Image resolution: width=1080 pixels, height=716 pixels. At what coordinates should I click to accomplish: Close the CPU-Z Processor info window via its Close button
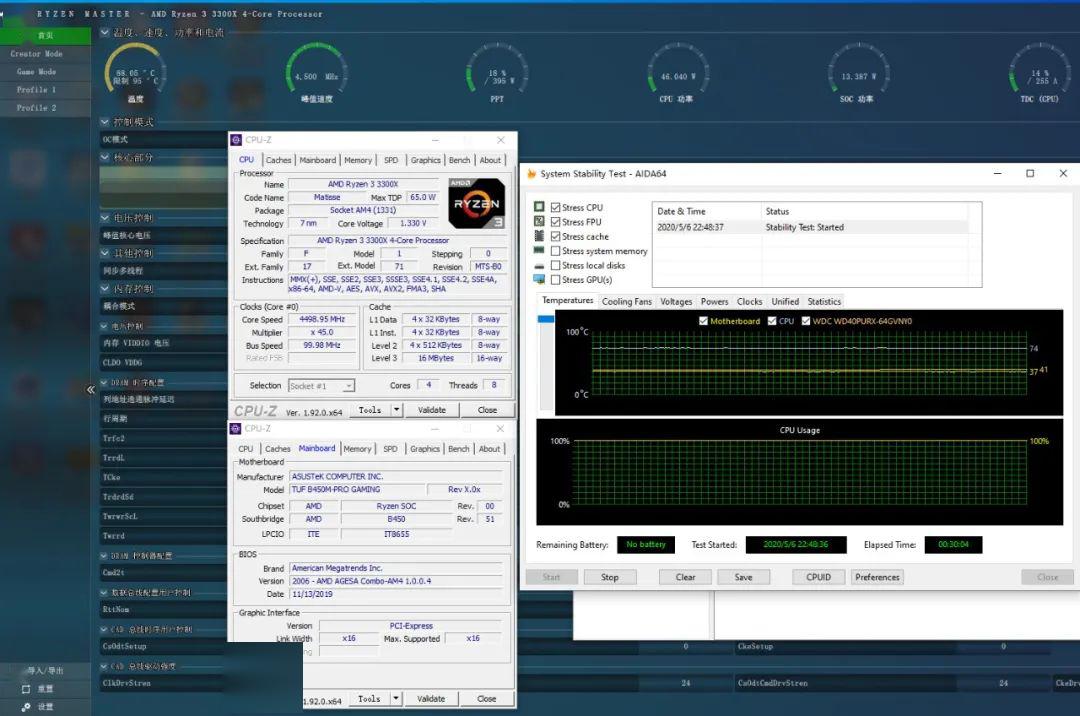[487, 410]
